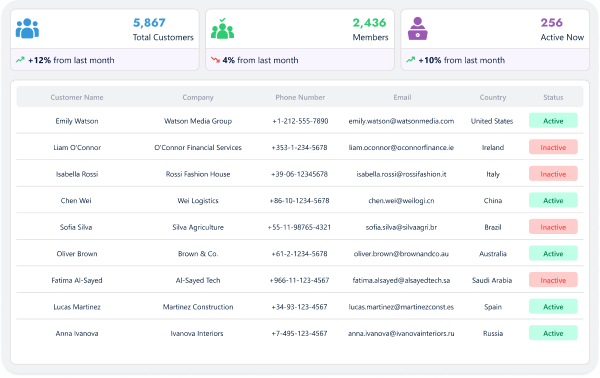Select the Fatima Al-Sayed customer name

tap(77, 280)
